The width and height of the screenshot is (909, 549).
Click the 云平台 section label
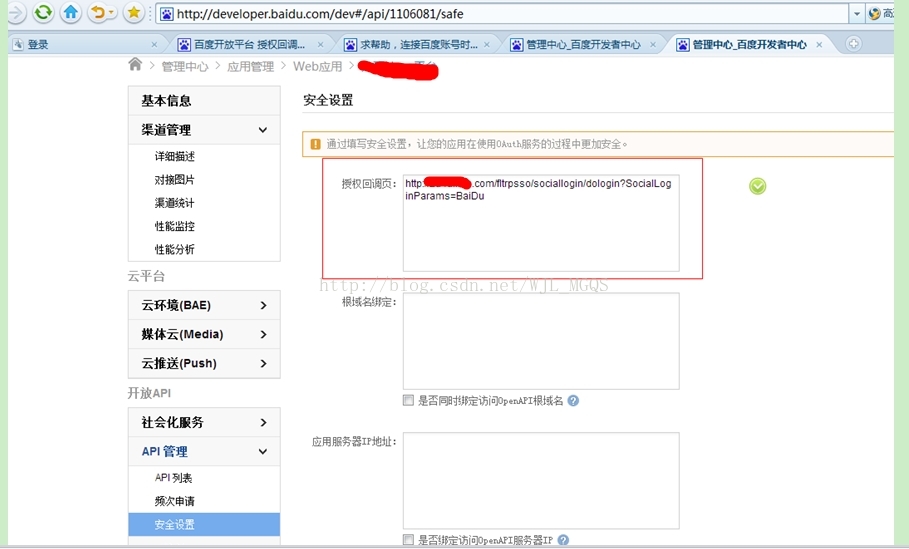point(146,276)
